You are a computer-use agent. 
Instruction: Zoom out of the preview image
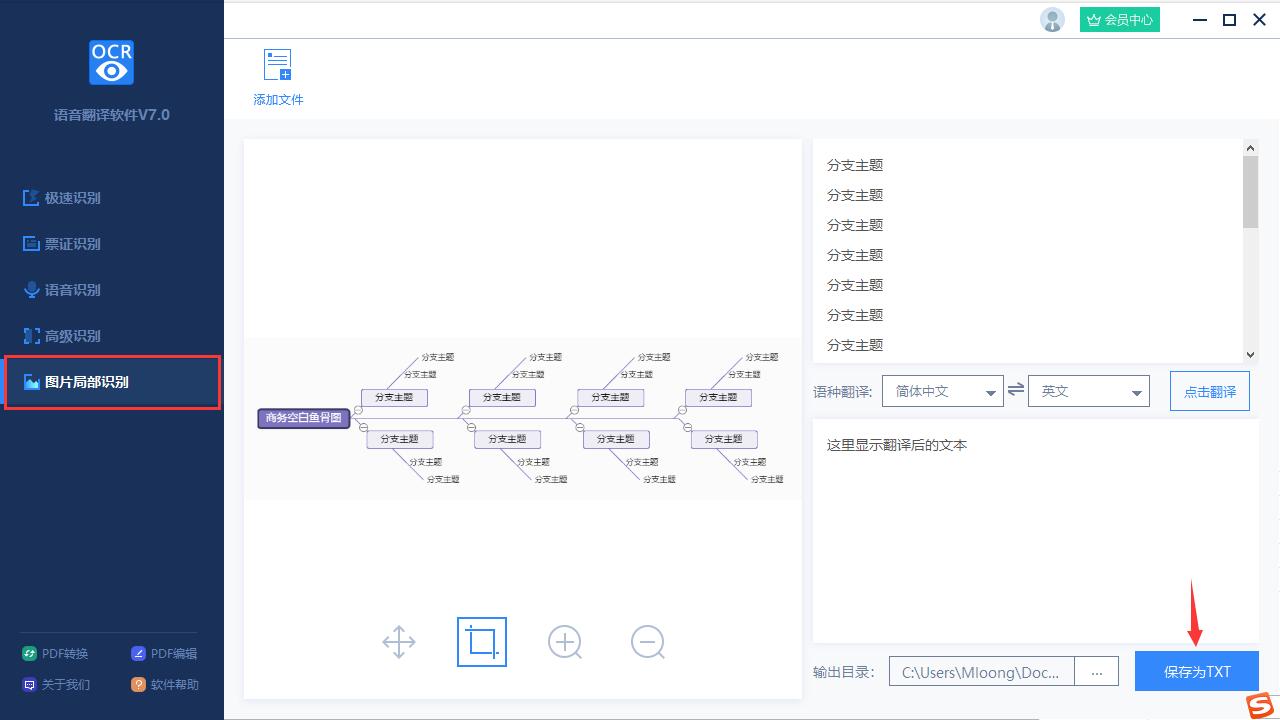coord(648,642)
